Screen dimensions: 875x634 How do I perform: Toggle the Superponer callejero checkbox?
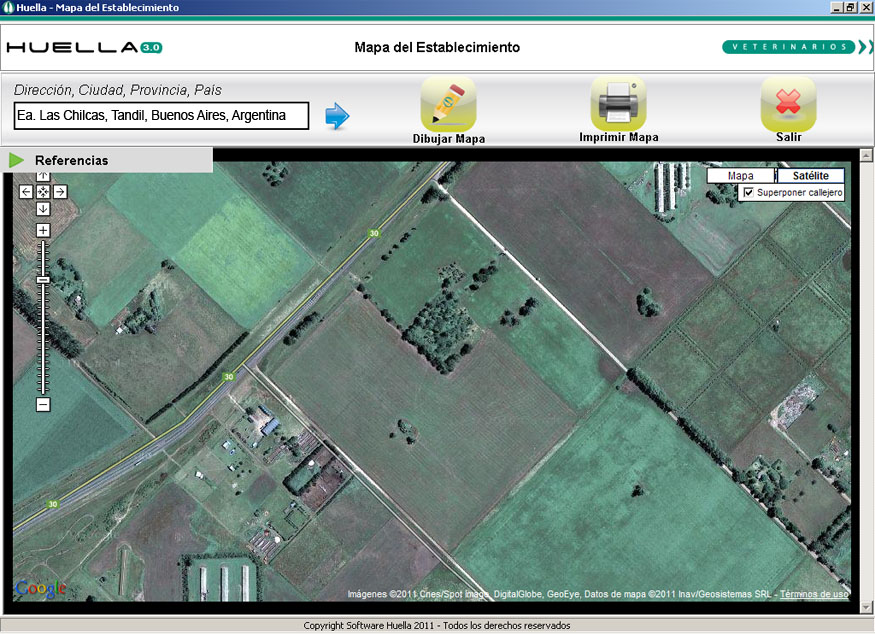(749, 193)
